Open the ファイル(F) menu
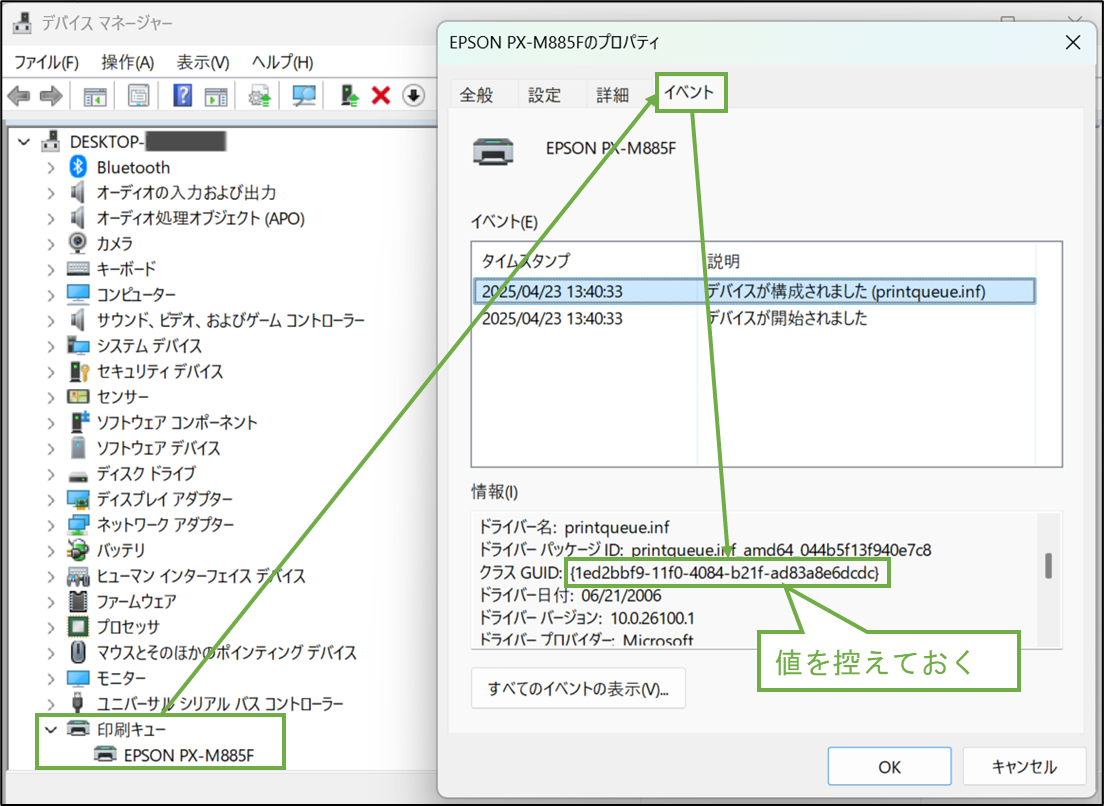This screenshot has height=806, width=1104. point(46,62)
